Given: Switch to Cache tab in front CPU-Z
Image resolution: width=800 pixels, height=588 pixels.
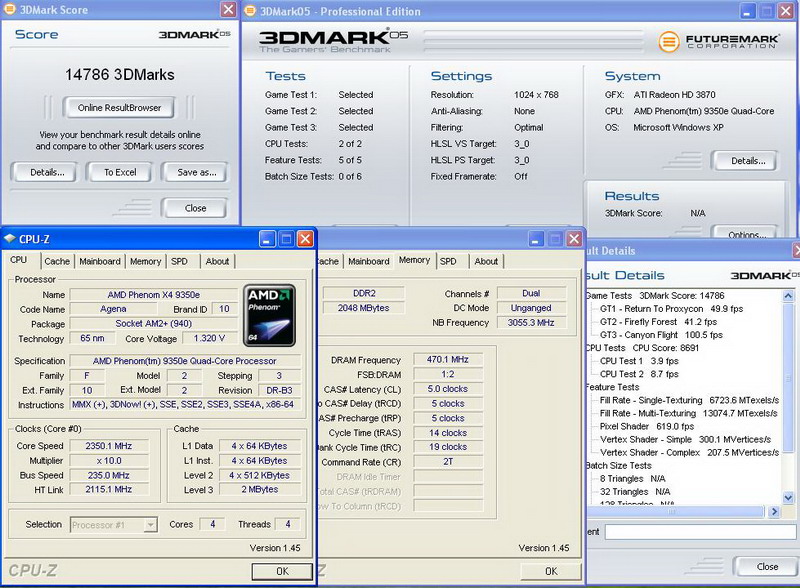Looking at the screenshot, I should click(57, 261).
